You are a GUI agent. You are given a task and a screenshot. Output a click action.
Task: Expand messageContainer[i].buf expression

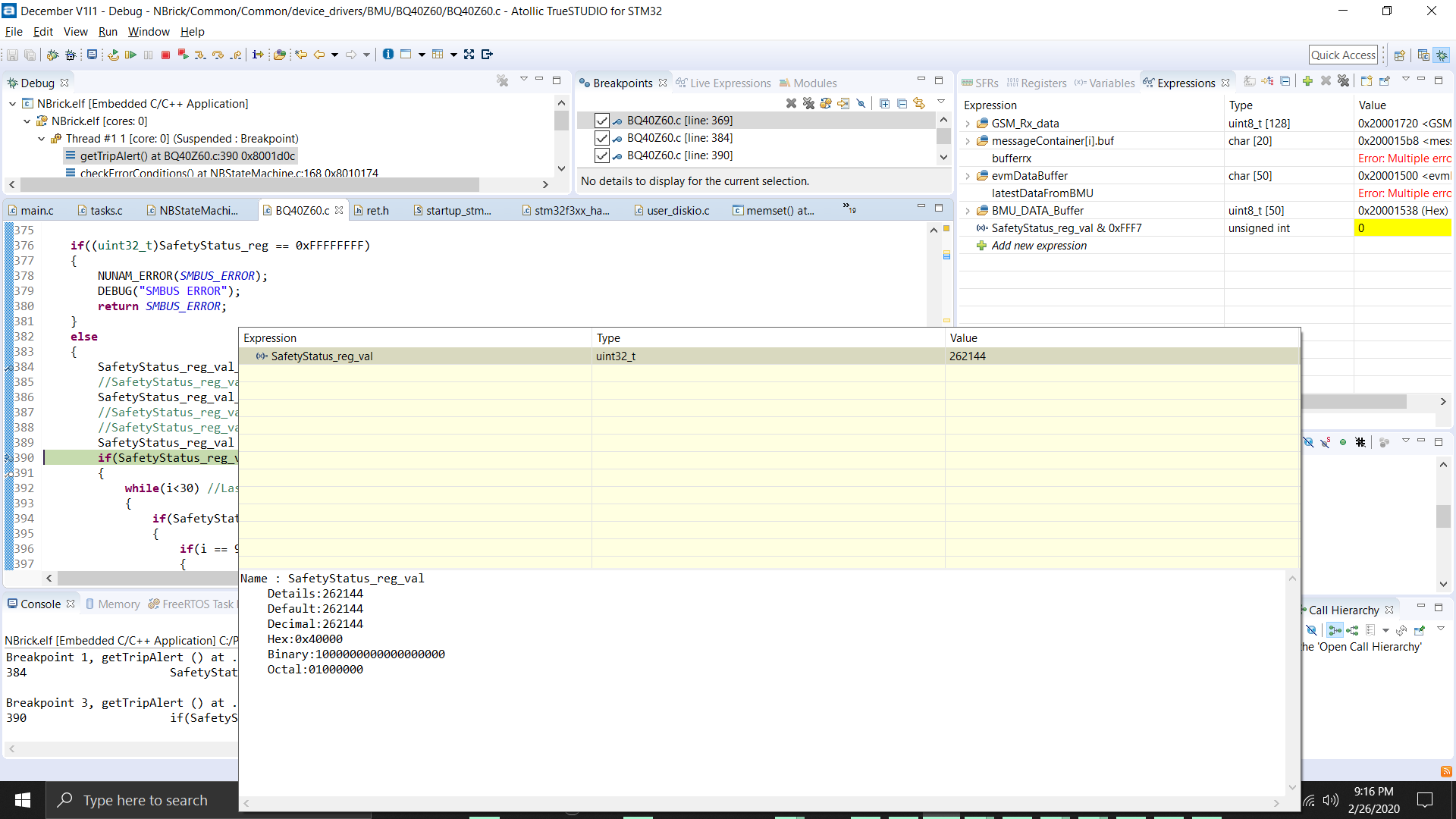tap(968, 141)
